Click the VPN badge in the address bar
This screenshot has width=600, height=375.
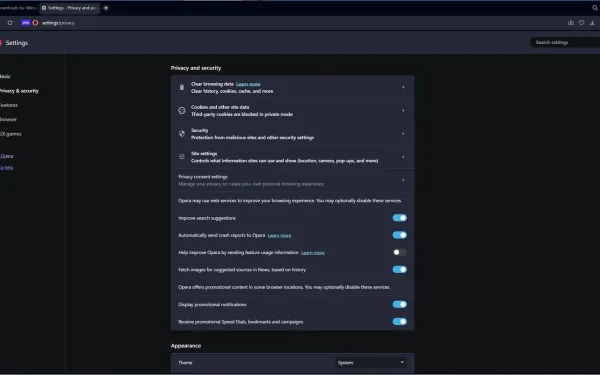[26, 23]
